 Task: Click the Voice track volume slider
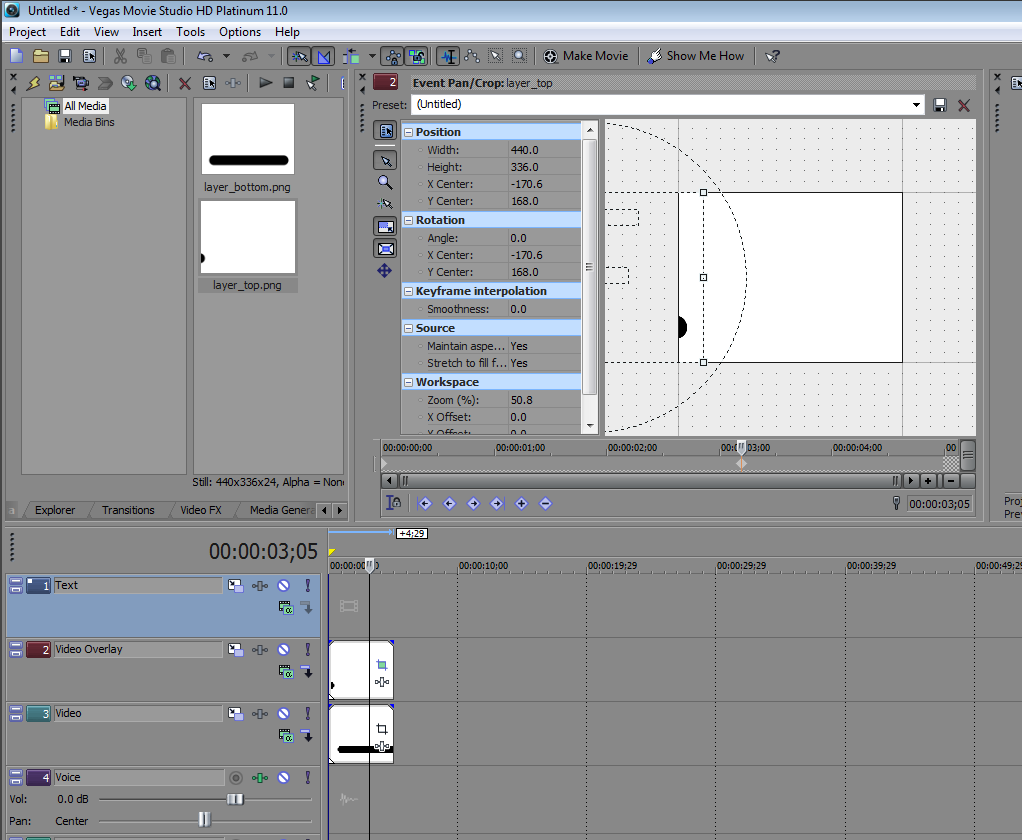click(235, 800)
